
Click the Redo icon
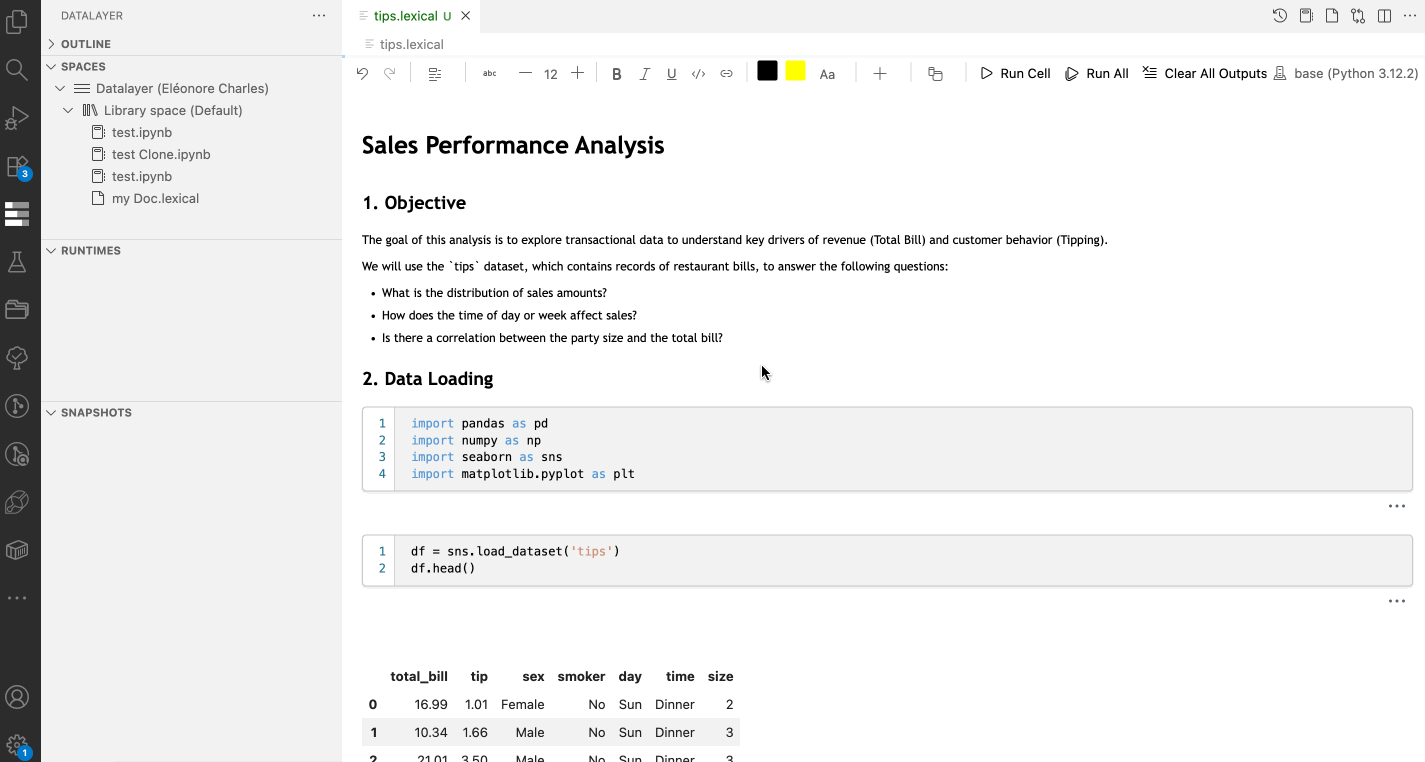389,72
